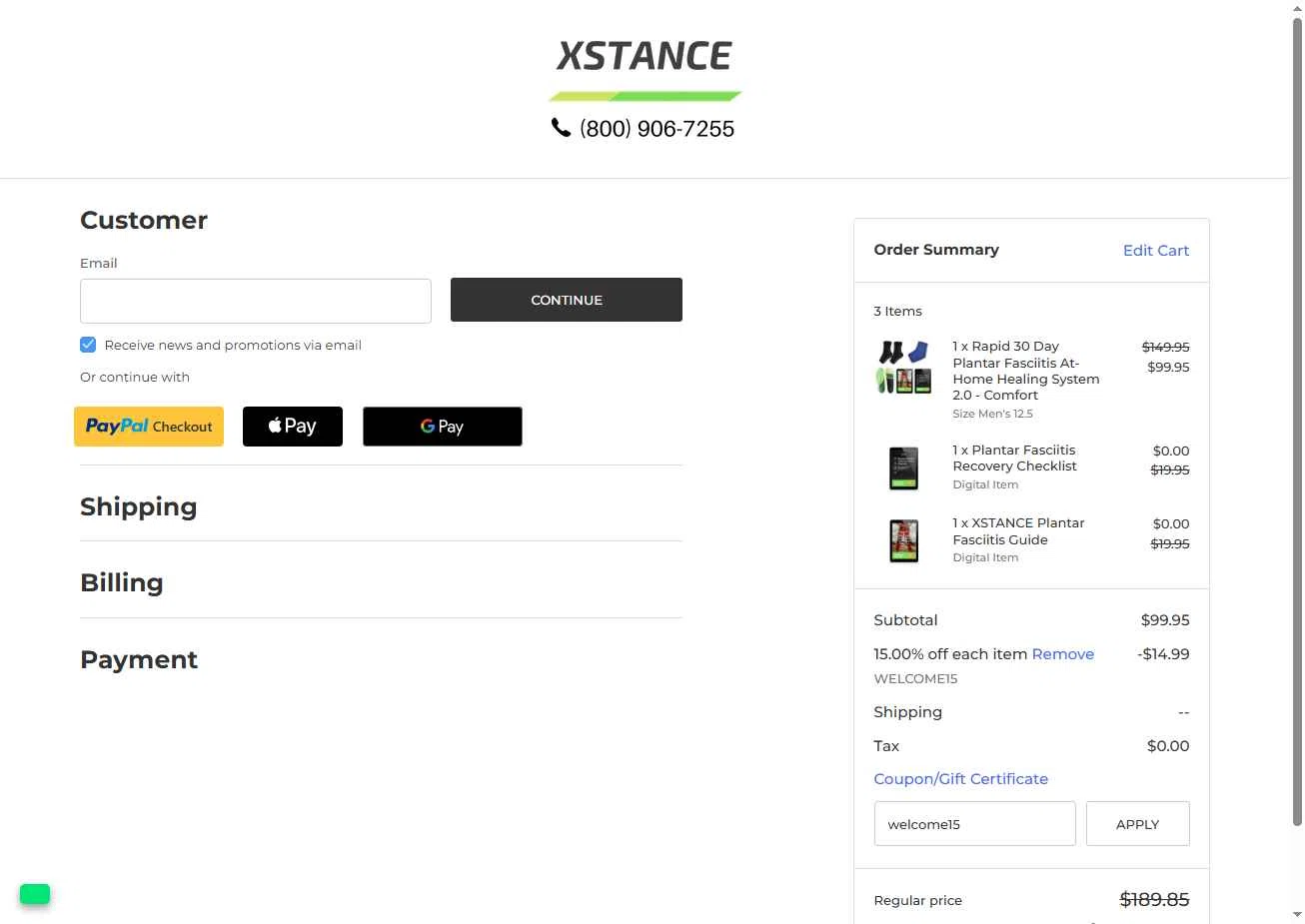Focus the Email input field
The width and height of the screenshot is (1305, 924).
tap(256, 301)
